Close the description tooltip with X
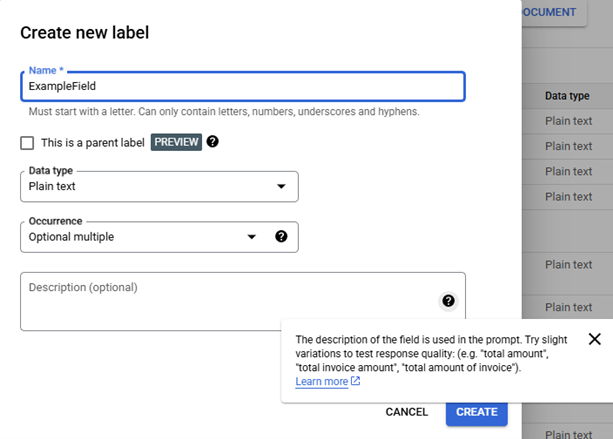The image size is (613, 439). pyautogui.click(x=594, y=339)
